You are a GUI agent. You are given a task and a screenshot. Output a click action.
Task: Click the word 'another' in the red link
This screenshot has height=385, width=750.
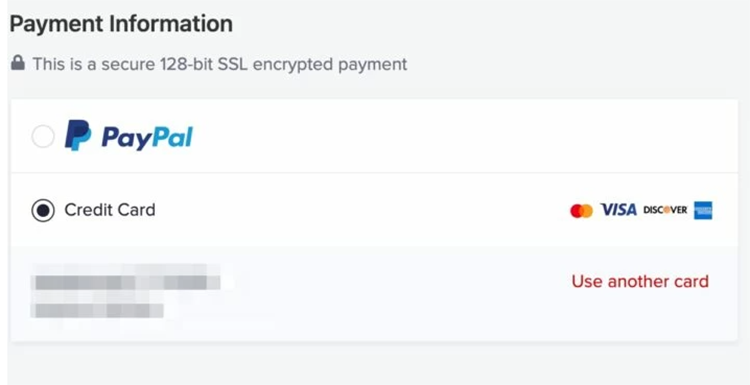[639, 281]
